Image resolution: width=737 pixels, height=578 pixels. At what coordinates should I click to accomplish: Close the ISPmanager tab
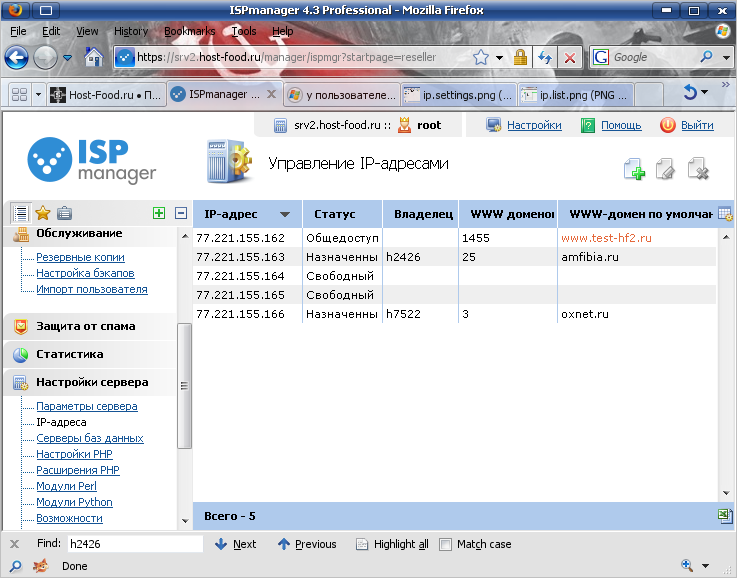click(271, 94)
